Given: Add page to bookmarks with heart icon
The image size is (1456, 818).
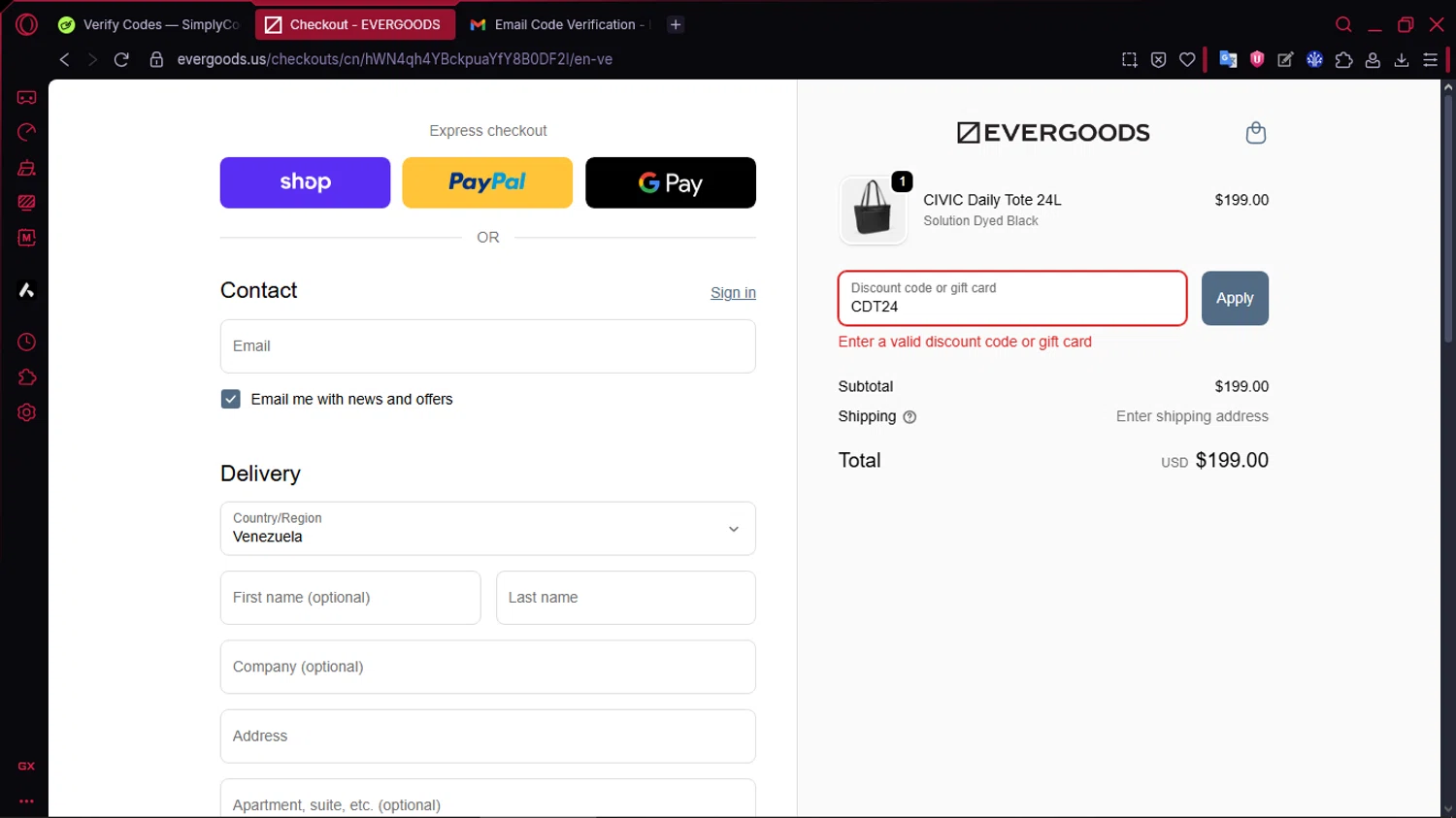Looking at the screenshot, I should point(1187,60).
